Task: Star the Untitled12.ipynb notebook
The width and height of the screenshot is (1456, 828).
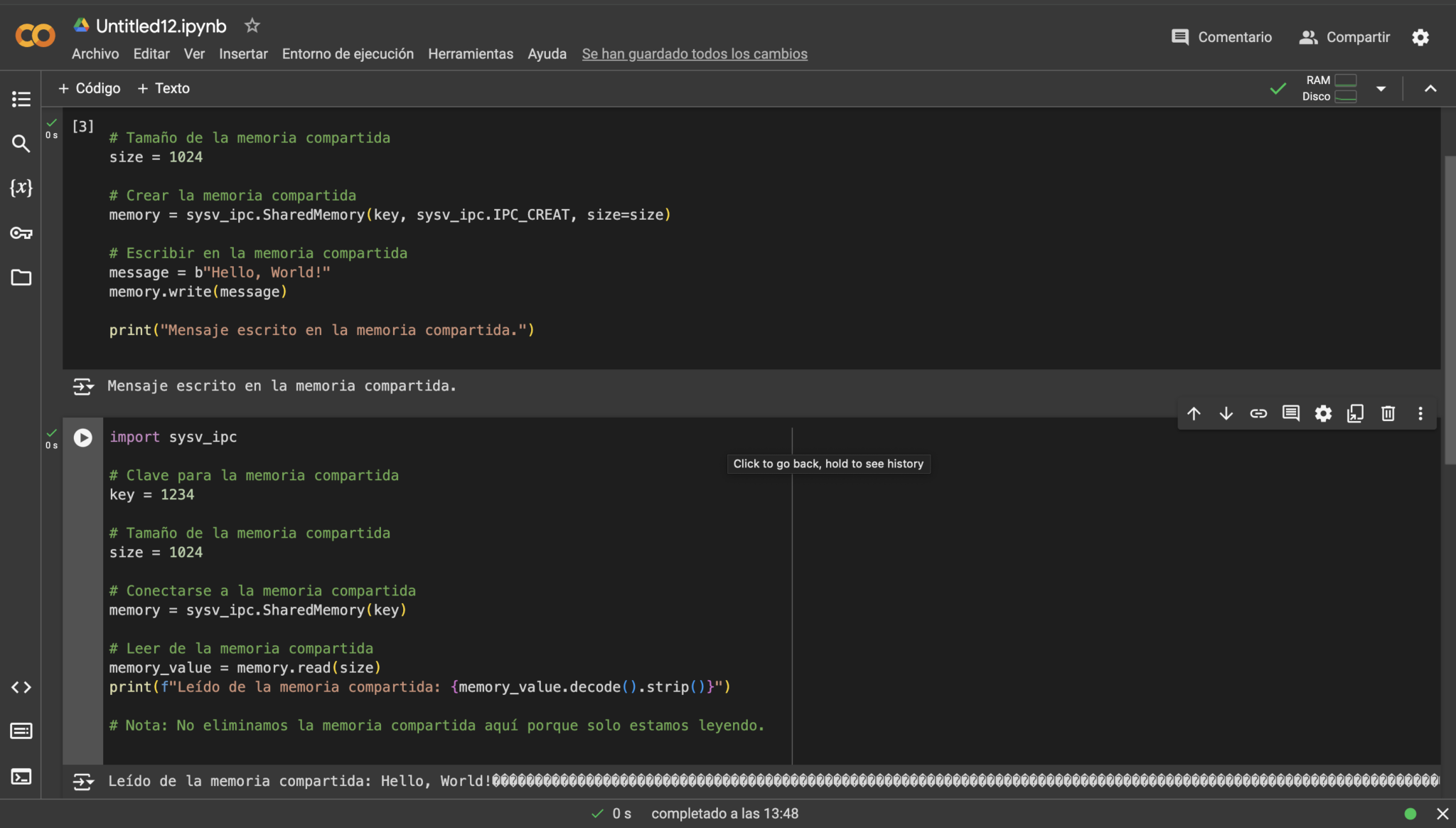Action: pyautogui.click(x=252, y=26)
